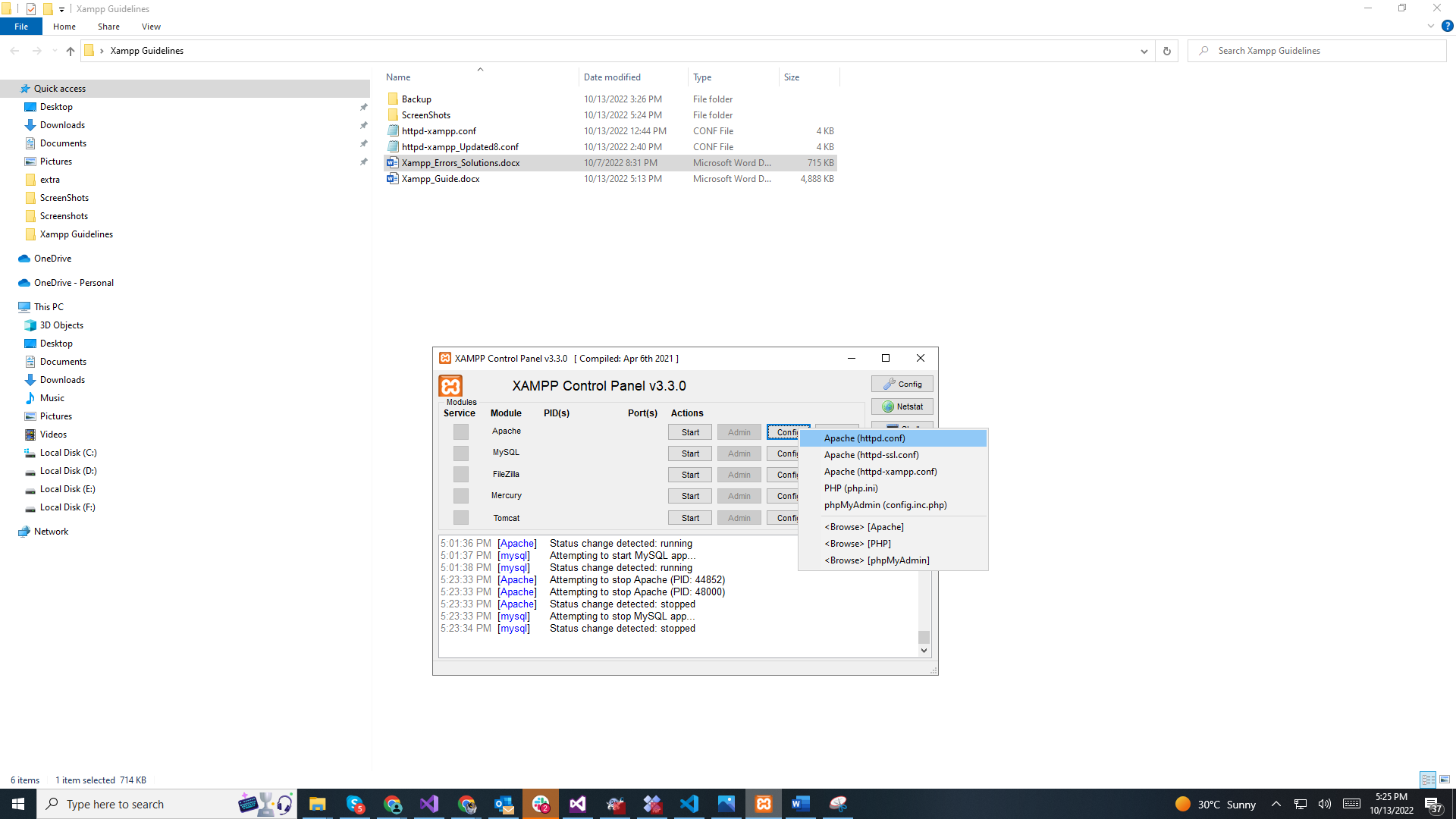Select Local Disk (D:) in navigation pane
The width and height of the screenshot is (1456, 819).
[68, 471]
